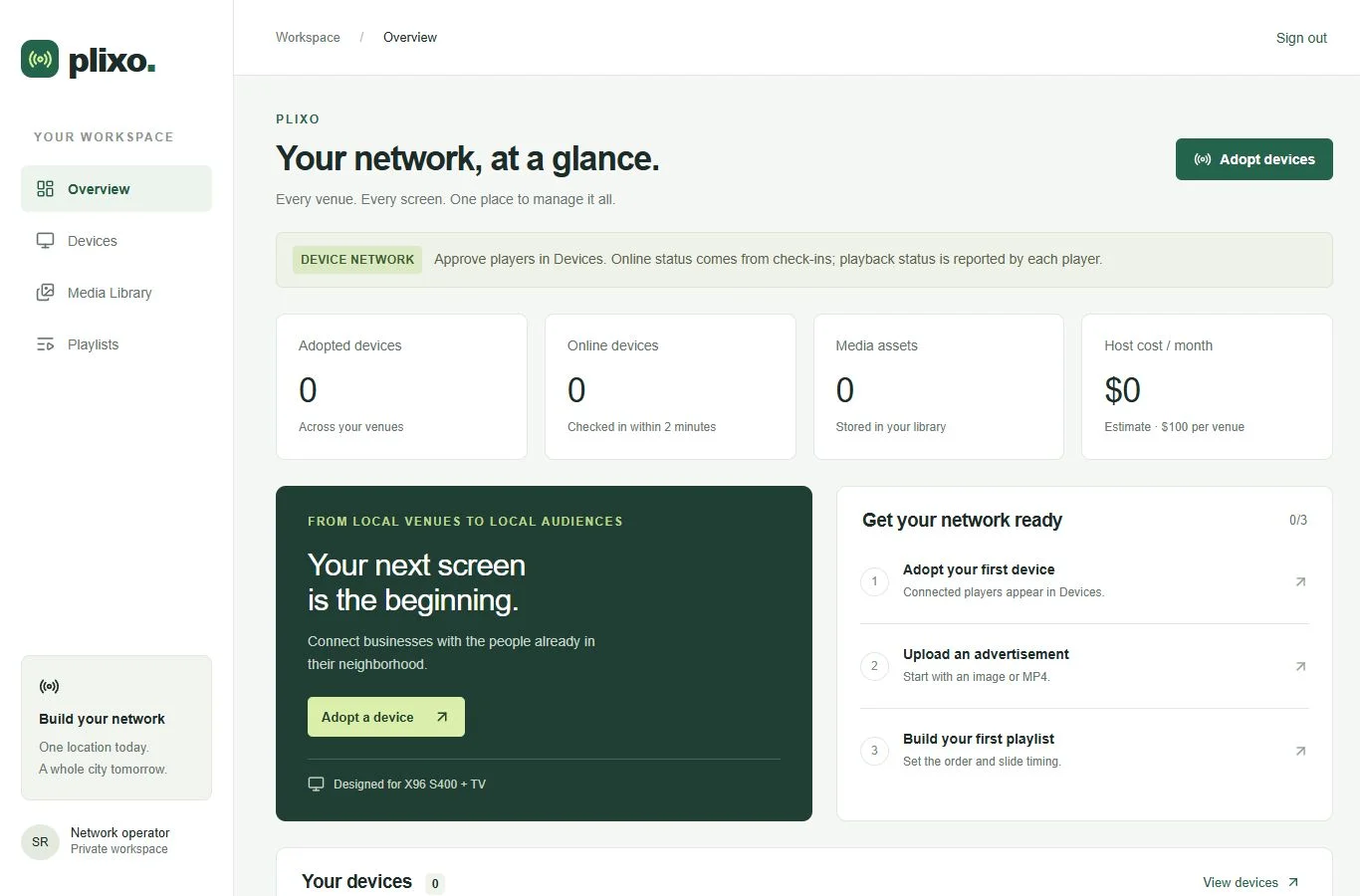Sign out of the workspace
This screenshot has width=1360, height=896.
(1301, 38)
